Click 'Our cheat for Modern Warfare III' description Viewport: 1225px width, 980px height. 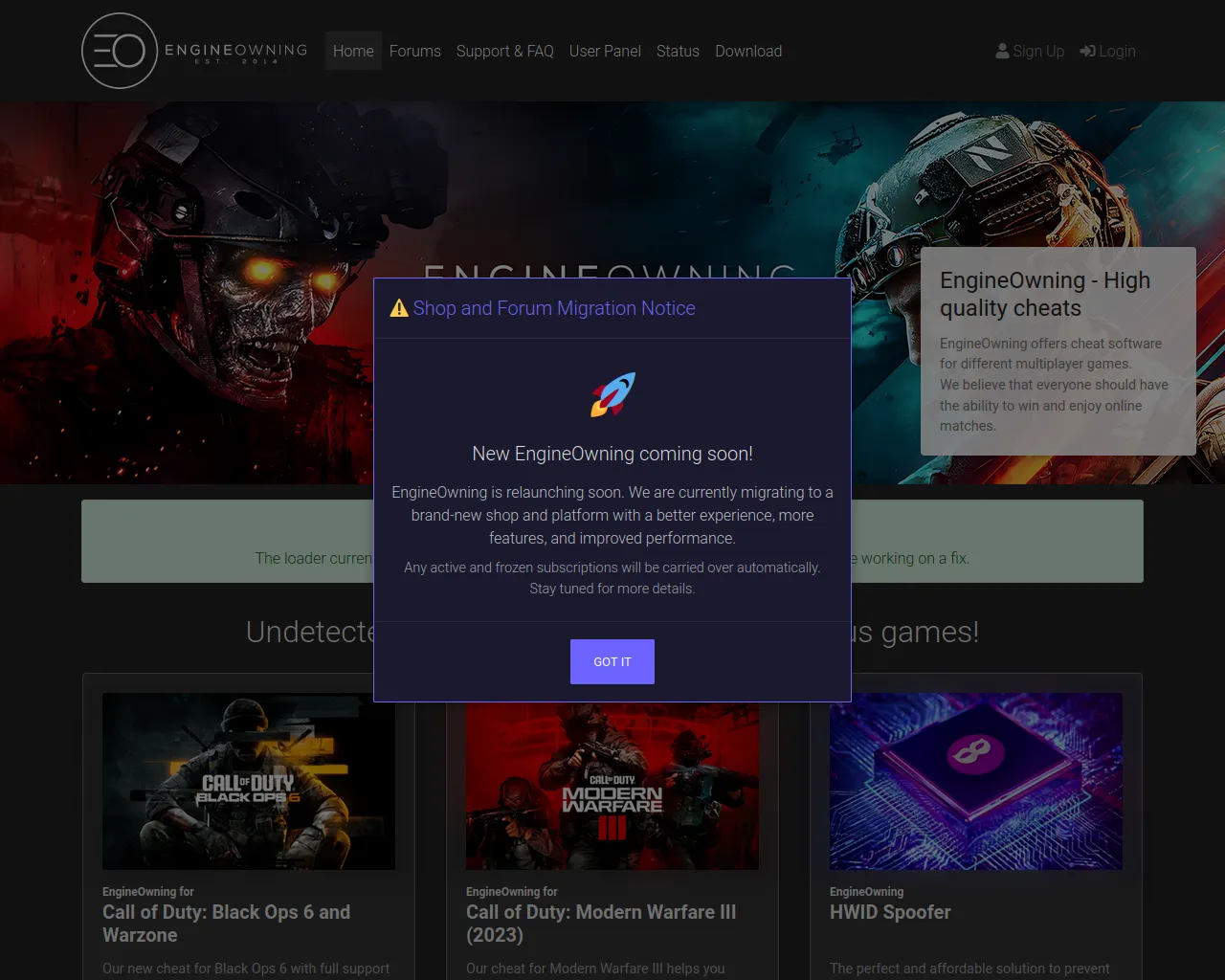click(x=595, y=969)
